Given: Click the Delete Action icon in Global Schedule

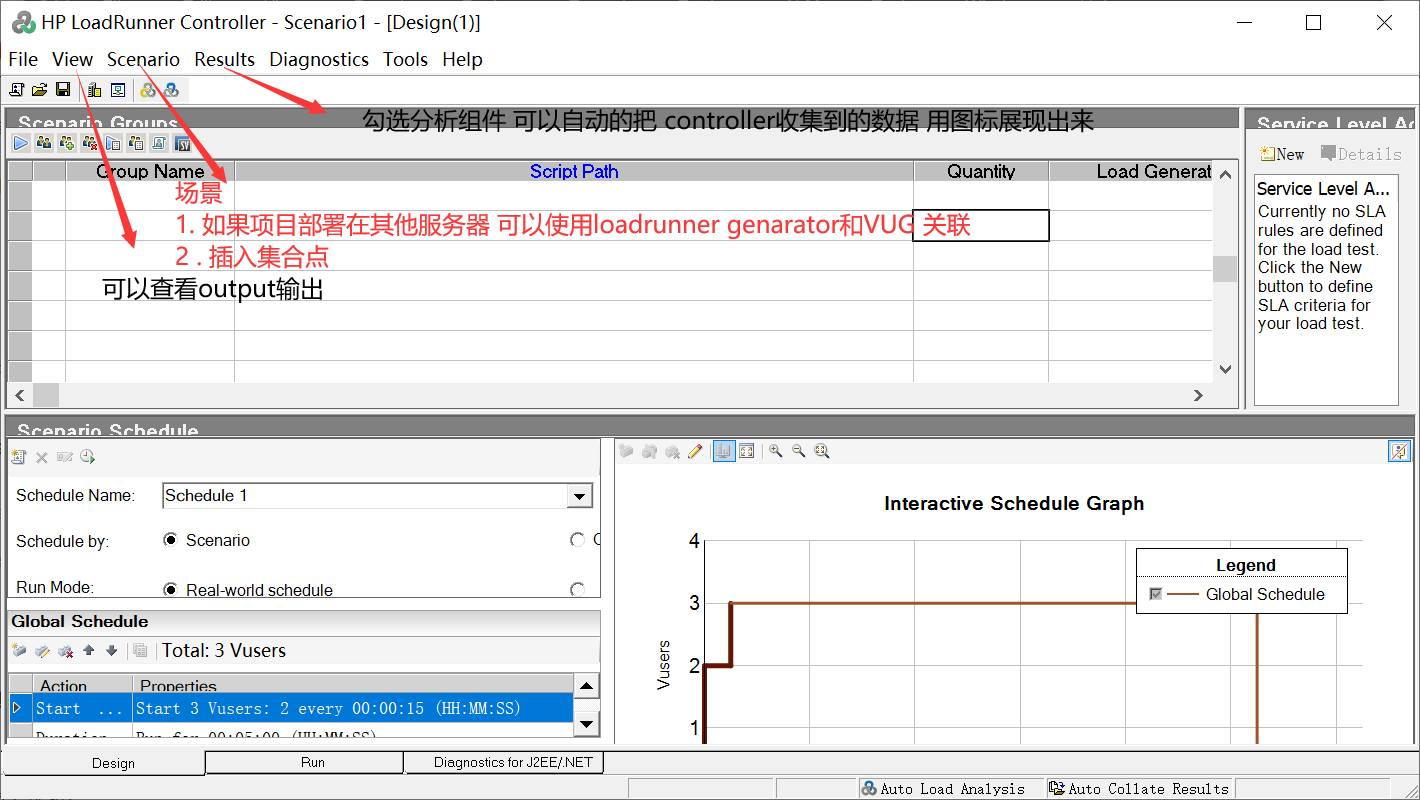Looking at the screenshot, I should point(65,651).
